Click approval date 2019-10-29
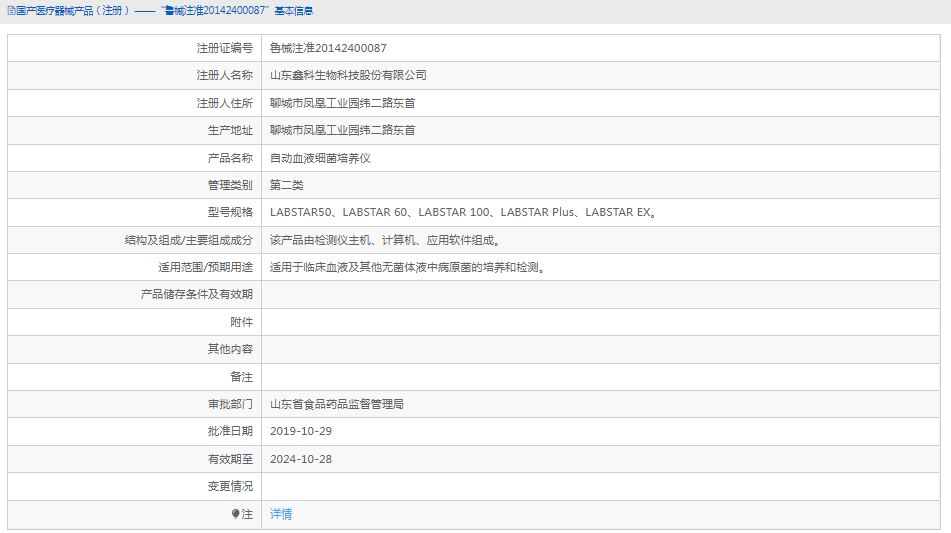 click(x=301, y=431)
